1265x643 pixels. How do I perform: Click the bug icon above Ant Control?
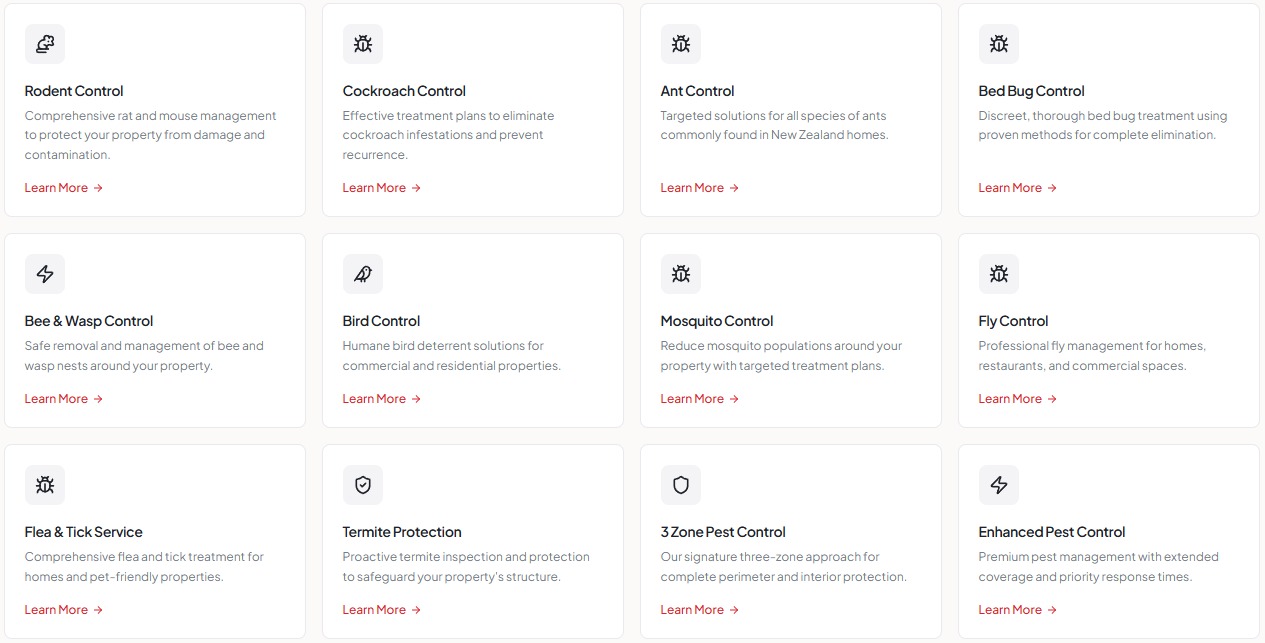click(681, 44)
